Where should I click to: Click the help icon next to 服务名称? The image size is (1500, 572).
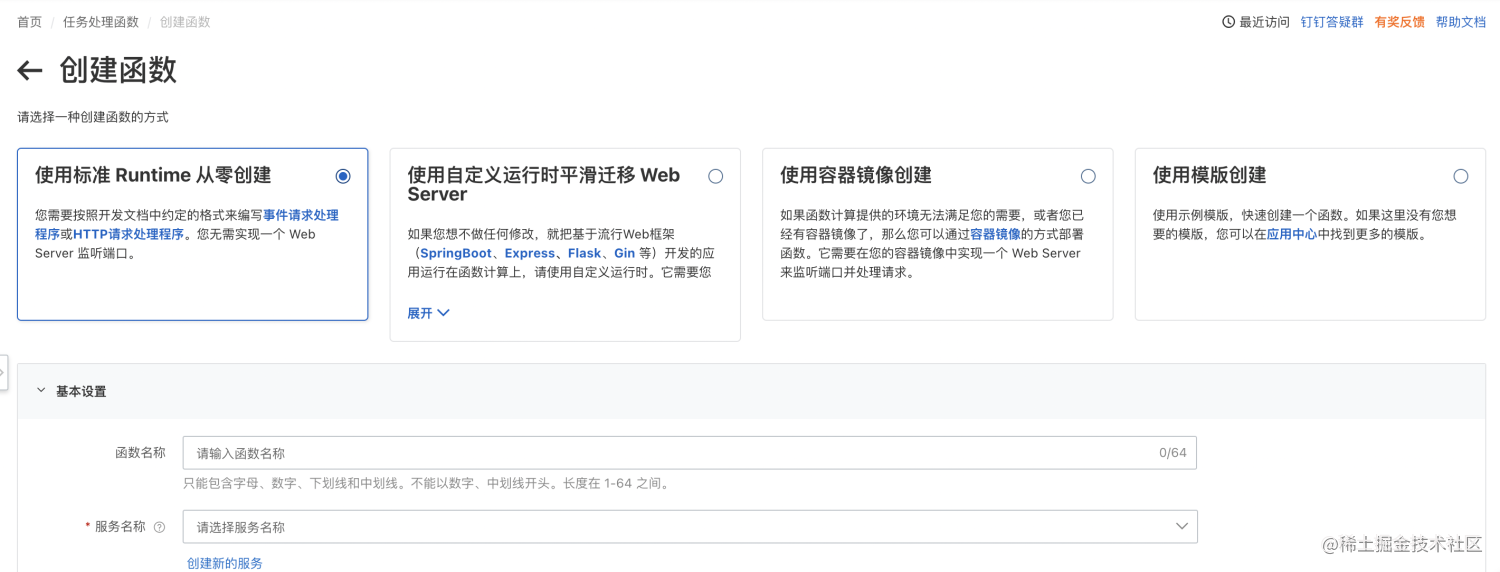tap(159, 527)
